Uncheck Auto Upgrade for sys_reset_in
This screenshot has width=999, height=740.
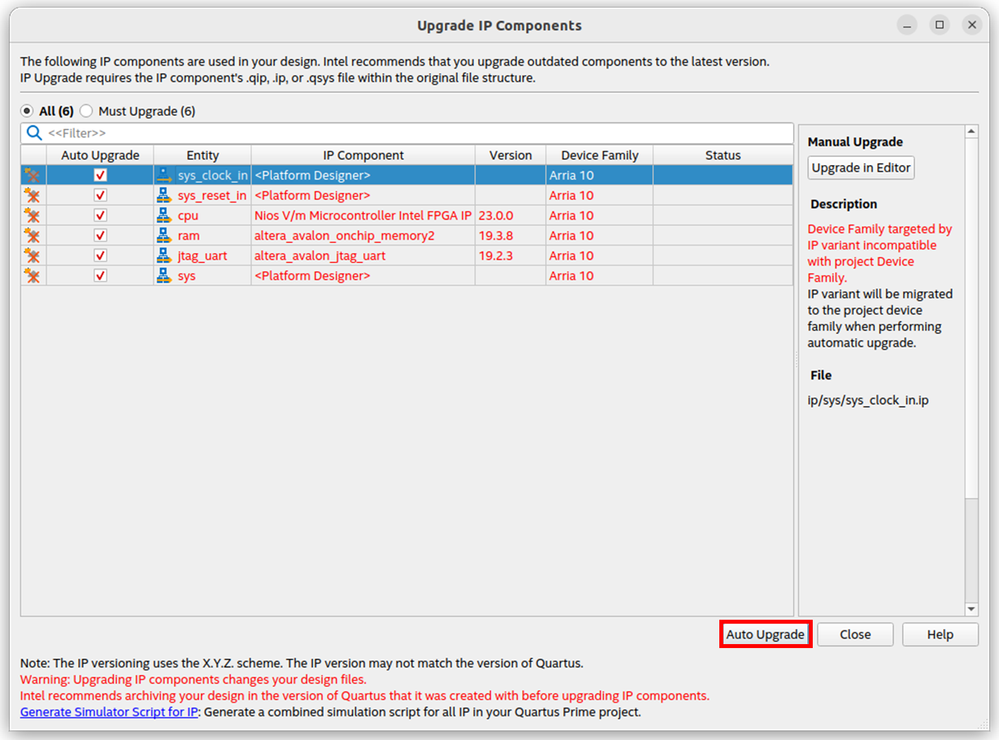coord(100,195)
